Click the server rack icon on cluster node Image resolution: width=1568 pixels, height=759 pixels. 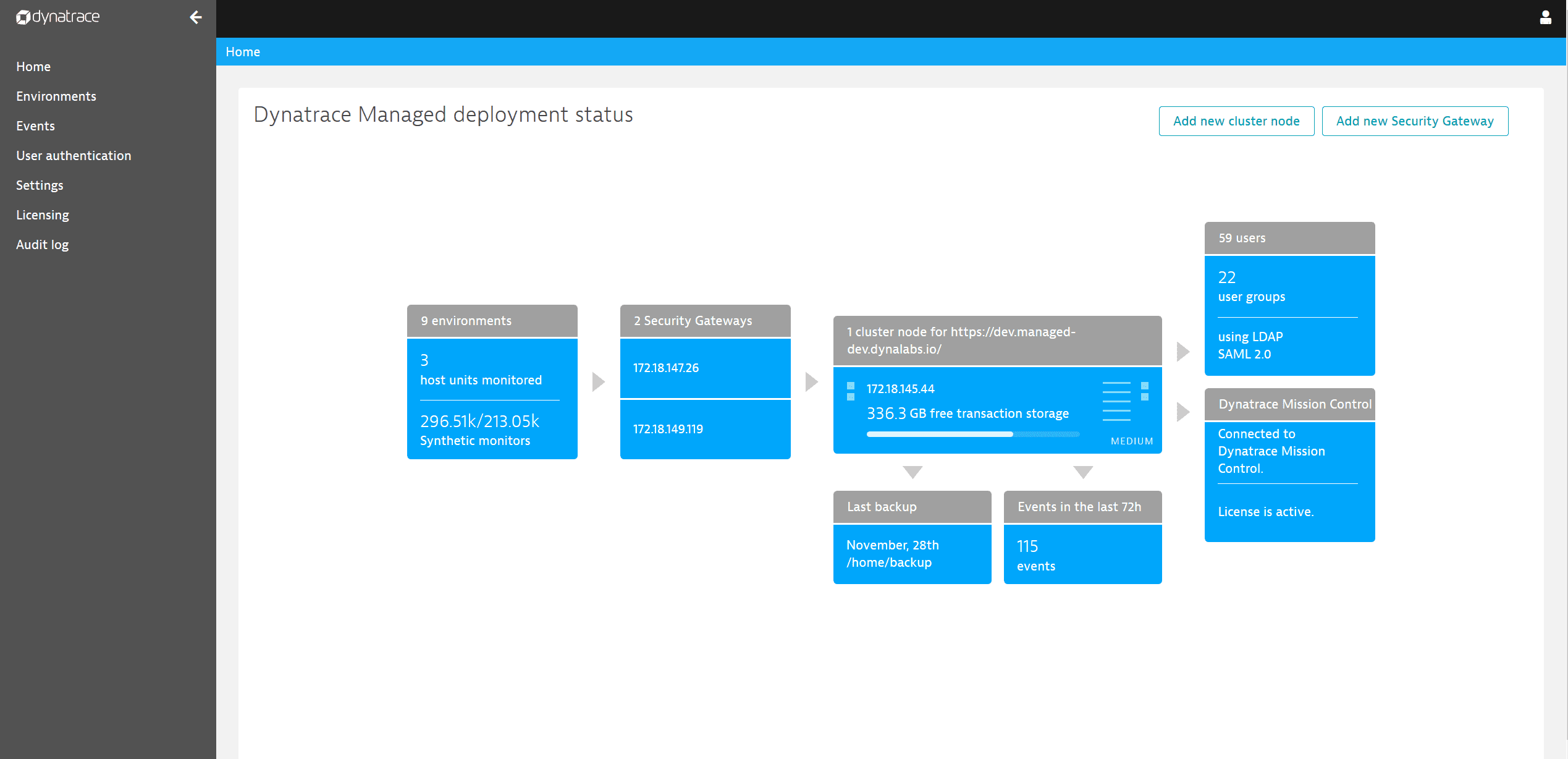click(1116, 401)
